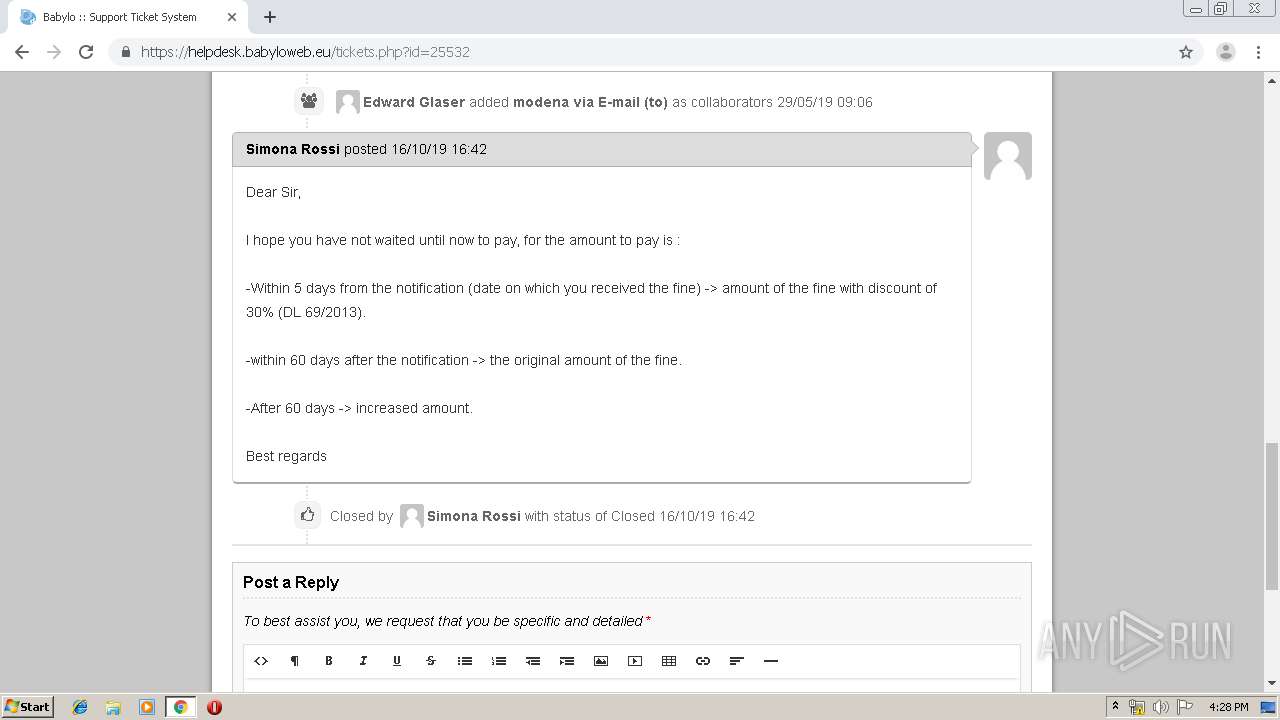Insert ordered numbered list

499,661
